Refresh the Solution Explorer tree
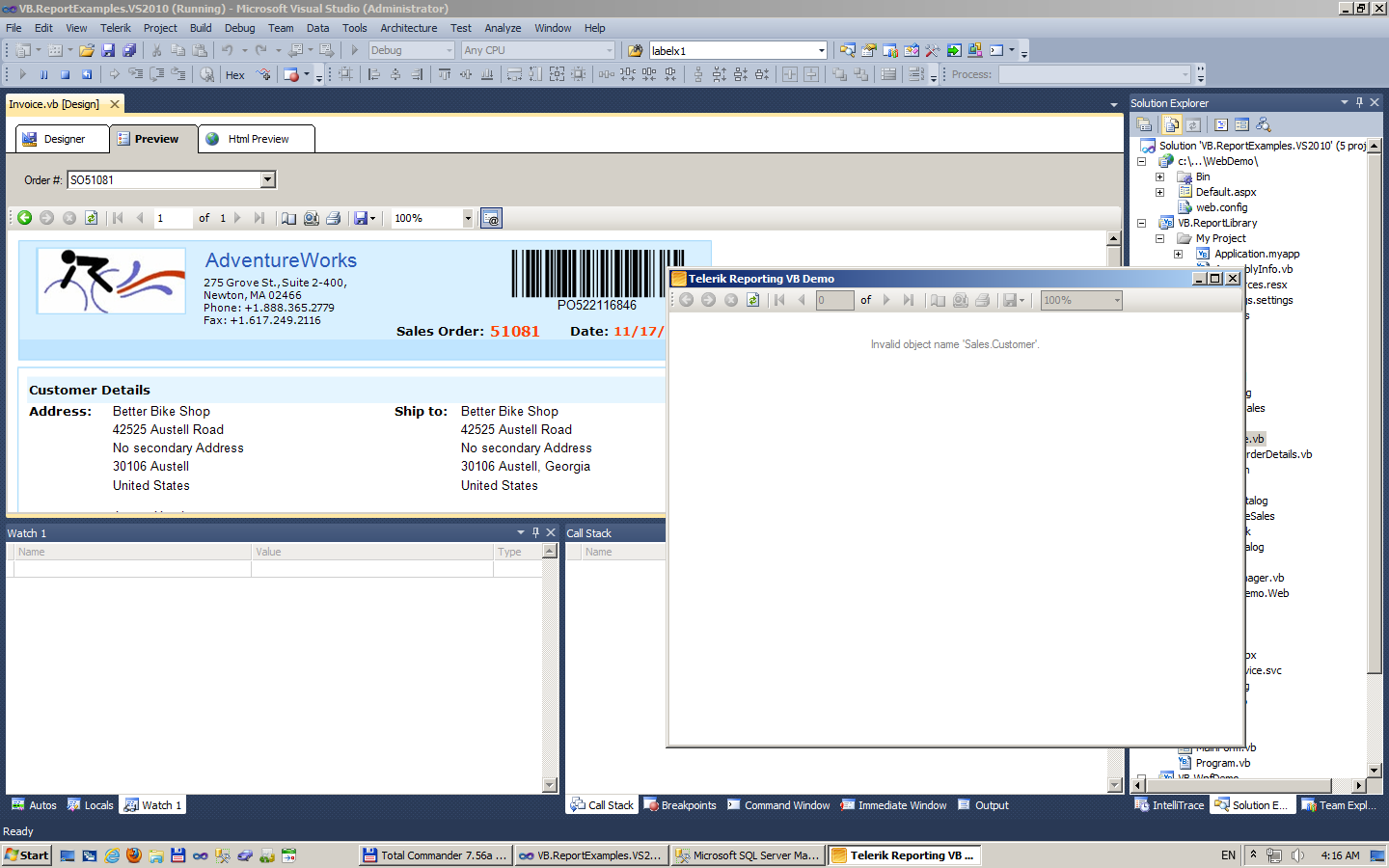 tap(1193, 124)
